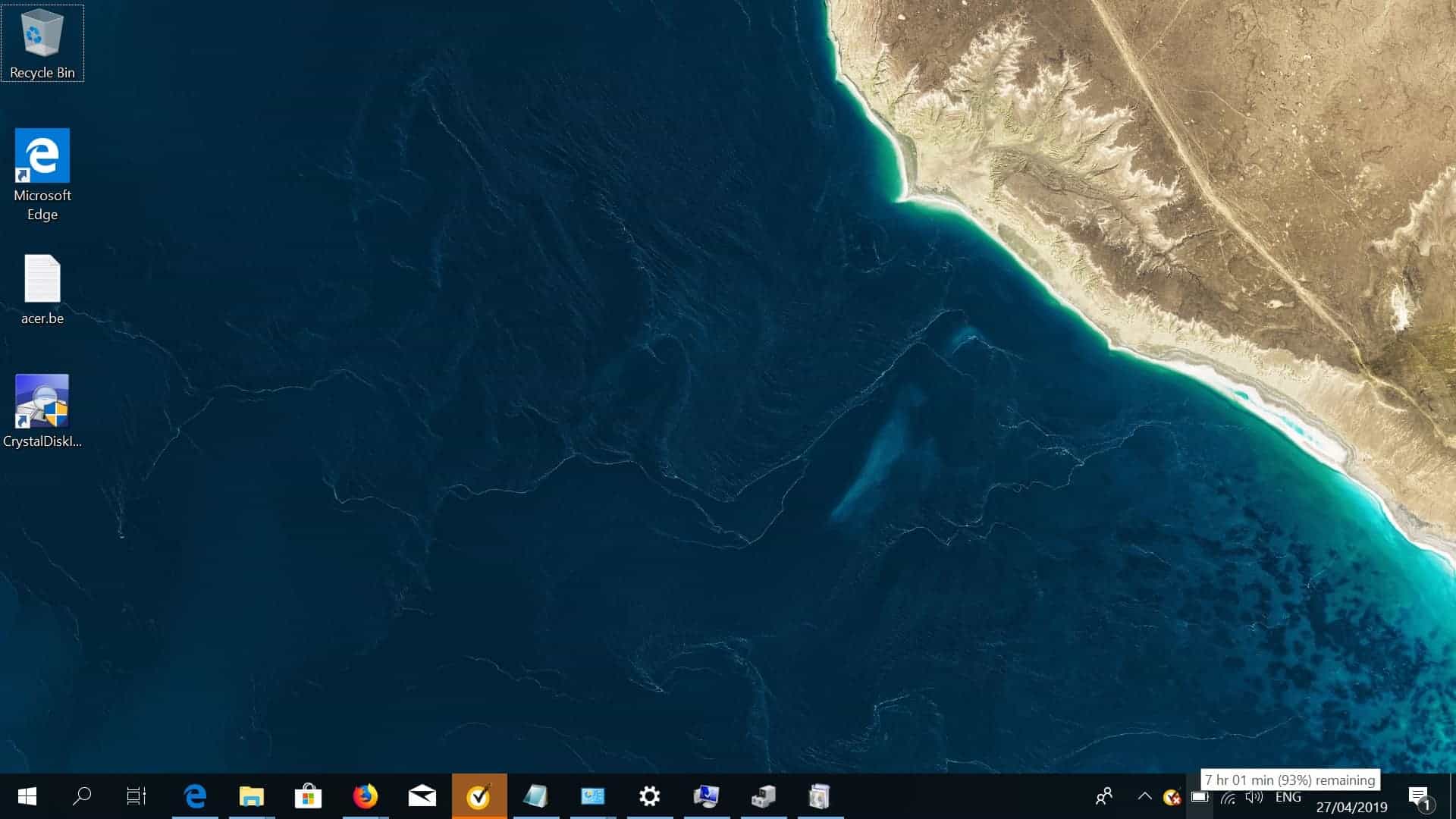Open taskbar Search magnifier

pos(82,796)
